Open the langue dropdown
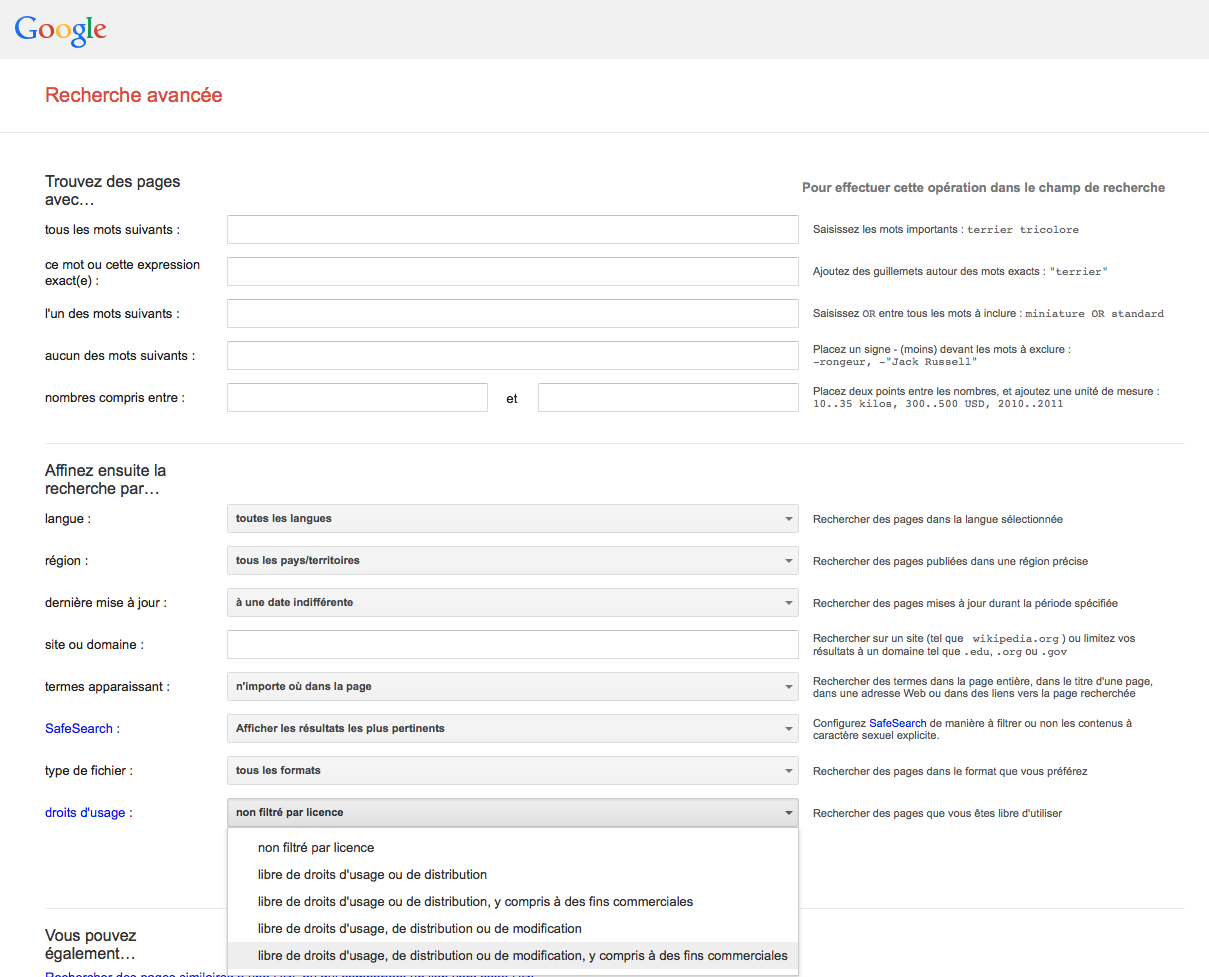Viewport: 1209px width, 977px height. click(x=512, y=519)
